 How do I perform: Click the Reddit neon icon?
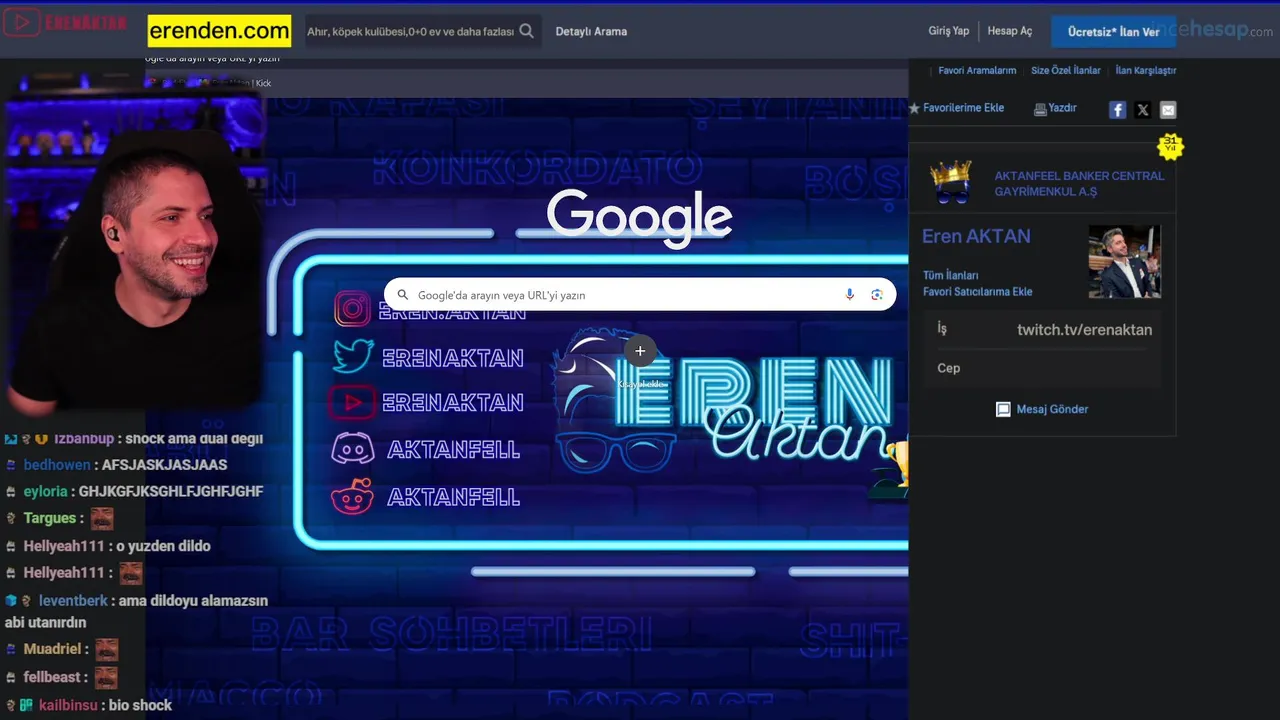[352, 496]
